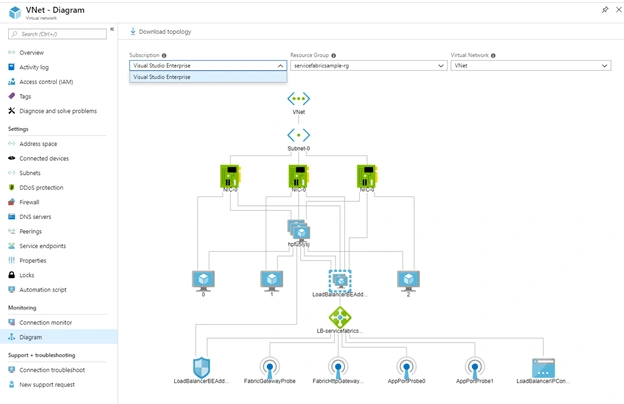Close the VNet Diagram blade

pyautogui.click(x=619, y=10)
